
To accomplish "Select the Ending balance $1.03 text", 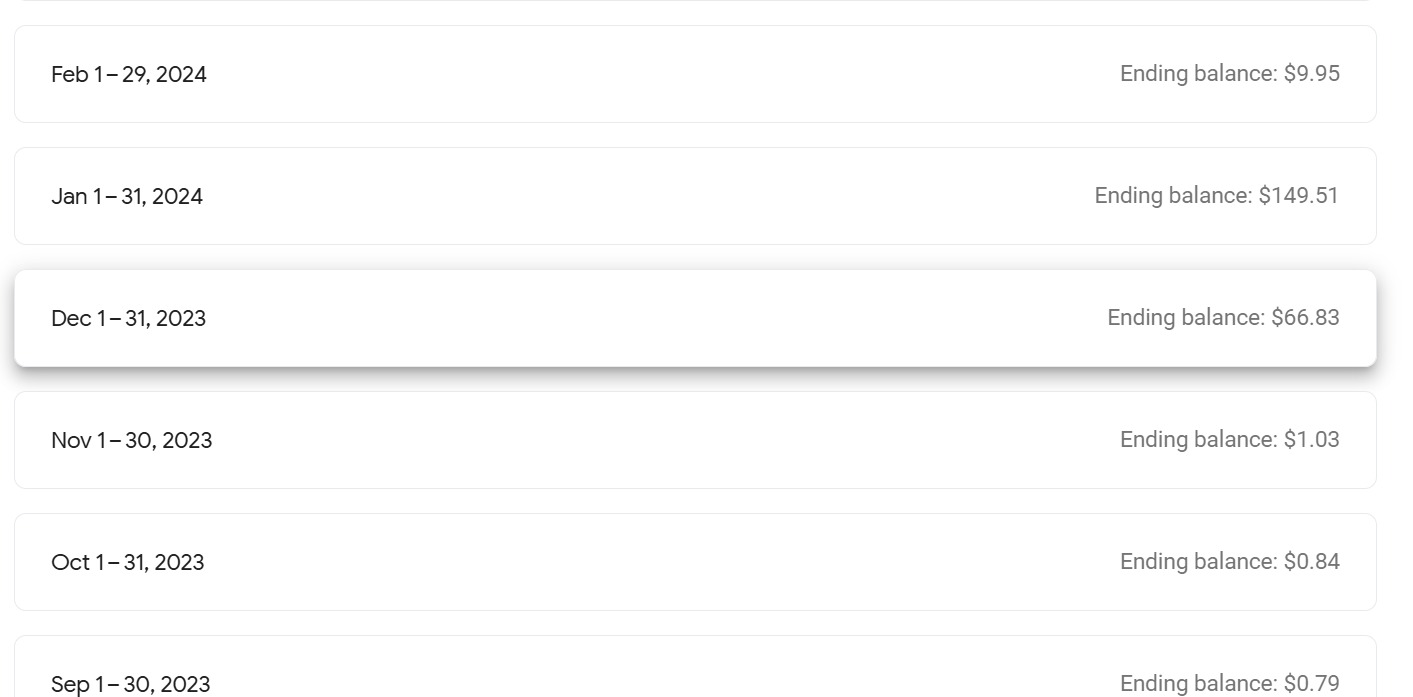I will point(1230,440).
